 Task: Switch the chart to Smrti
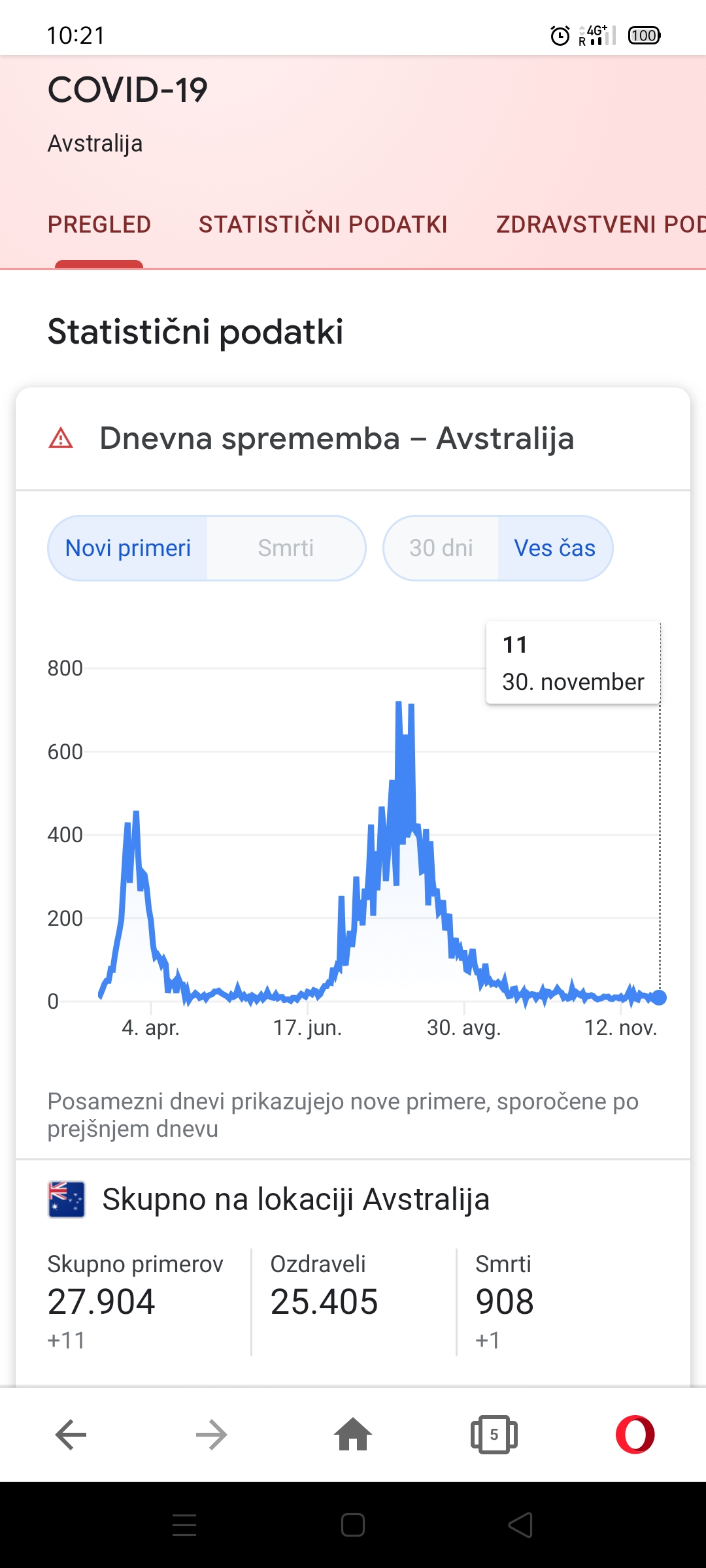tap(286, 548)
